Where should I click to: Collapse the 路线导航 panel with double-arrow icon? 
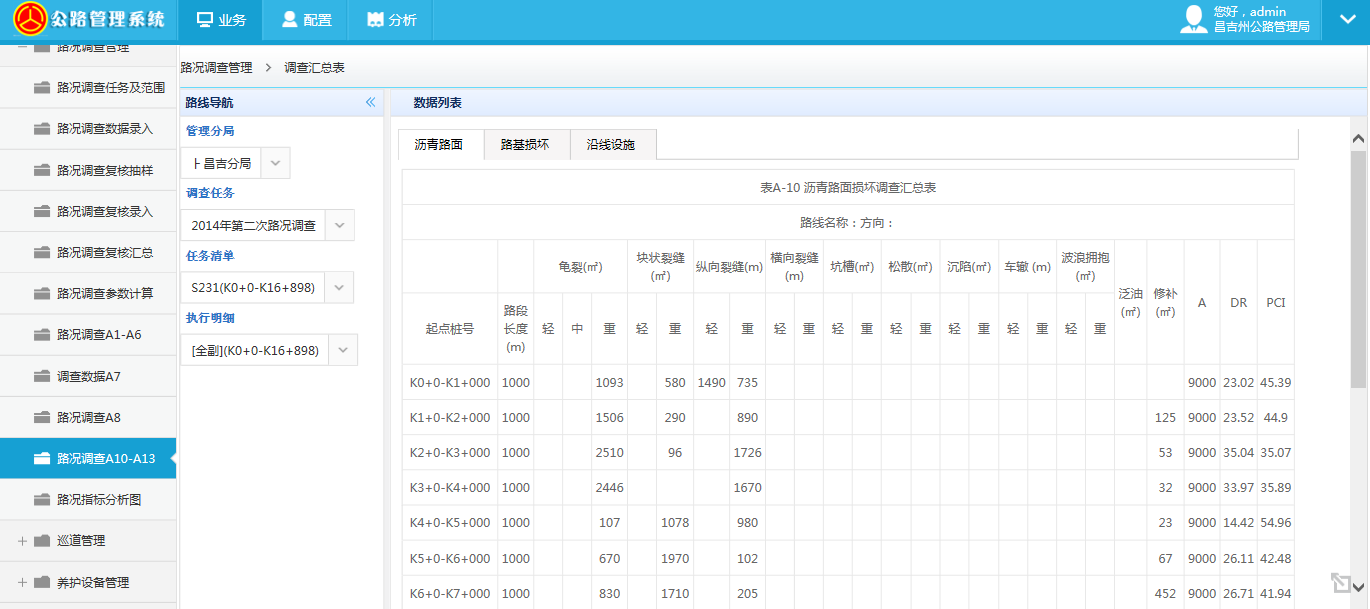(x=370, y=103)
